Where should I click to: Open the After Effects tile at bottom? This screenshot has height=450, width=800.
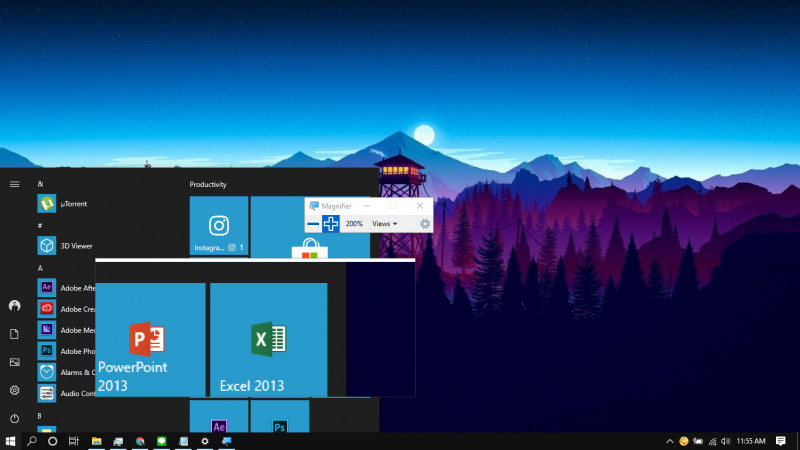[x=219, y=416]
